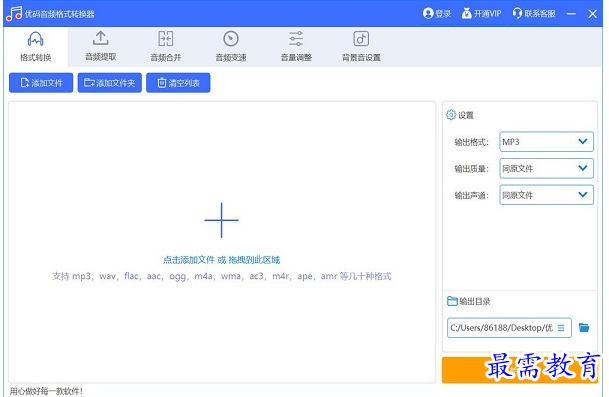Close the converter window
Screen dimensions: 609x397
(x=593, y=14)
